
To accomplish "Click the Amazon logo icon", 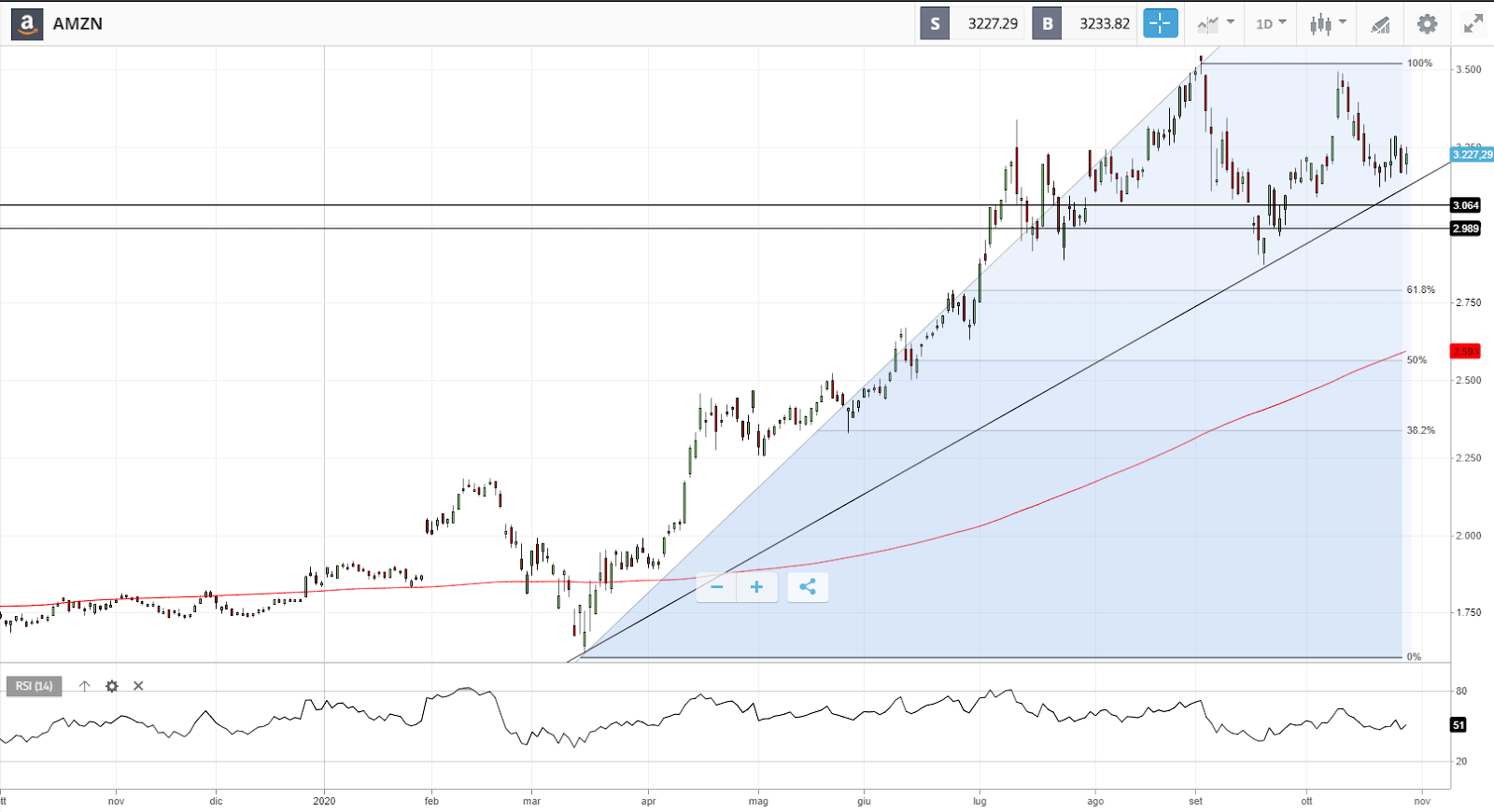I will [27, 24].
